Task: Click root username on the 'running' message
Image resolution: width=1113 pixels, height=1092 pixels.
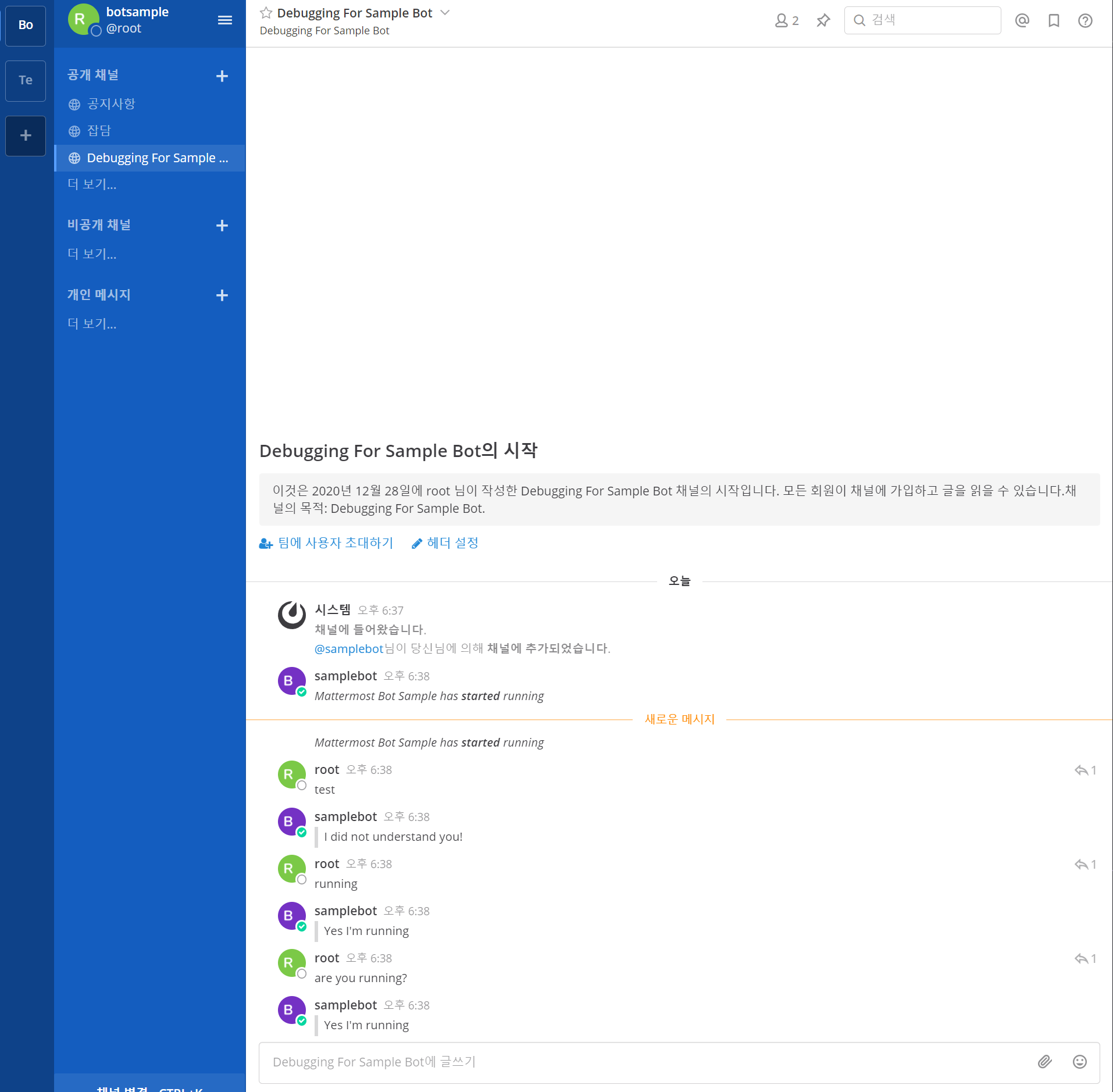Action: [x=327, y=864]
